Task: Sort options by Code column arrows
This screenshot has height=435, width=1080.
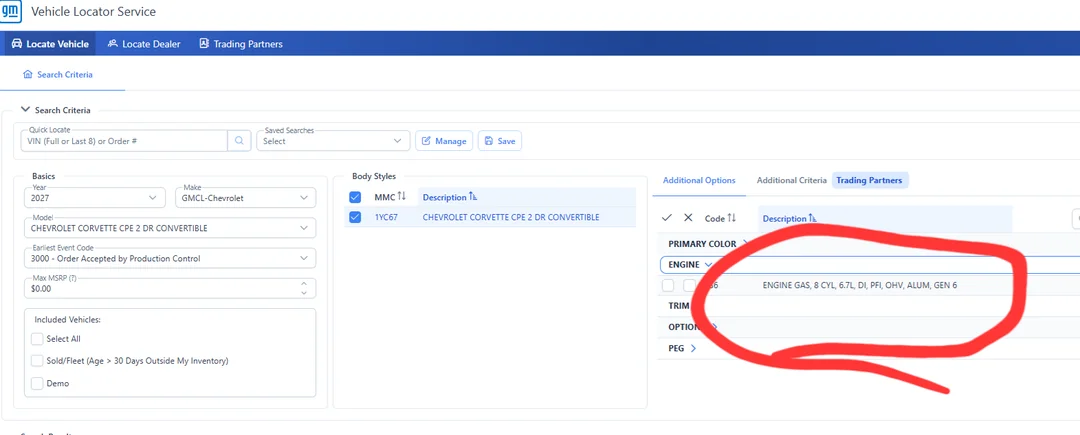Action: click(x=731, y=218)
